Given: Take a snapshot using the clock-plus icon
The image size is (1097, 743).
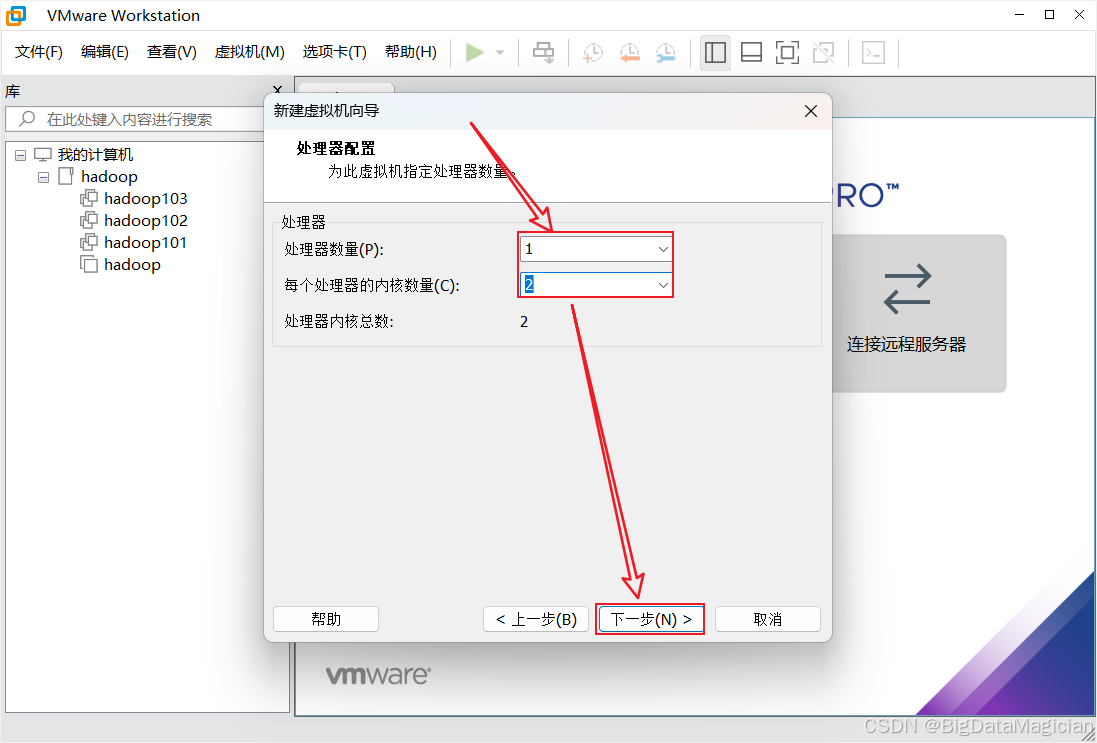Looking at the screenshot, I should [x=593, y=52].
